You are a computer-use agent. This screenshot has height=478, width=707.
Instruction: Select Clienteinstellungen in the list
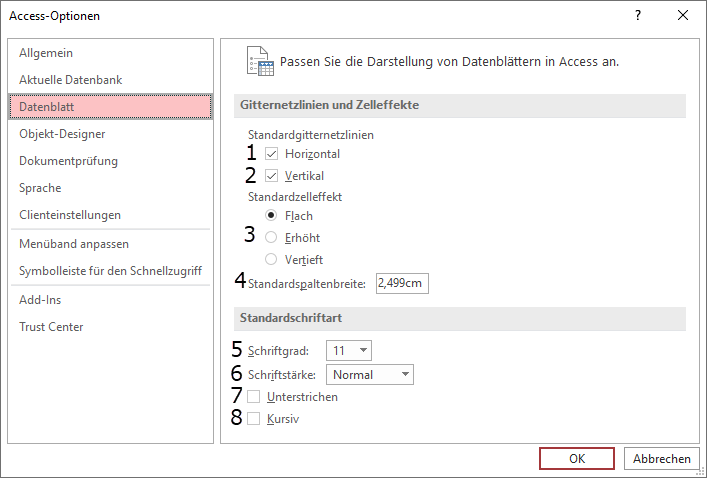(110, 215)
